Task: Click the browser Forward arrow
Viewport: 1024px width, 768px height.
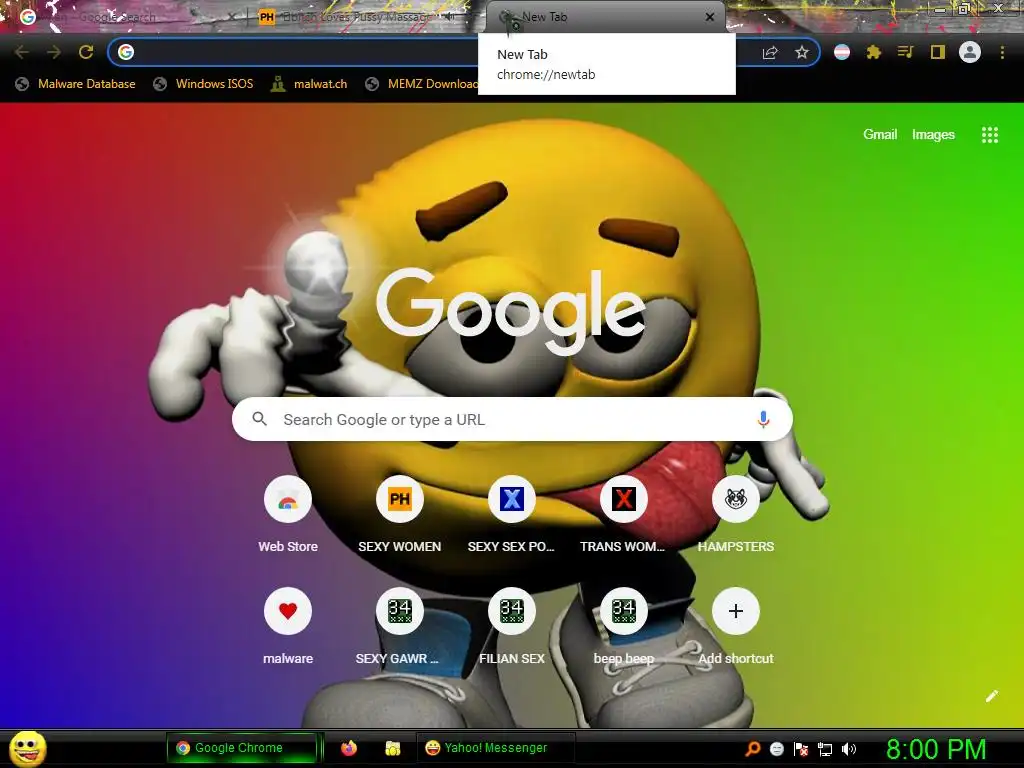Action: coord(54,52)
